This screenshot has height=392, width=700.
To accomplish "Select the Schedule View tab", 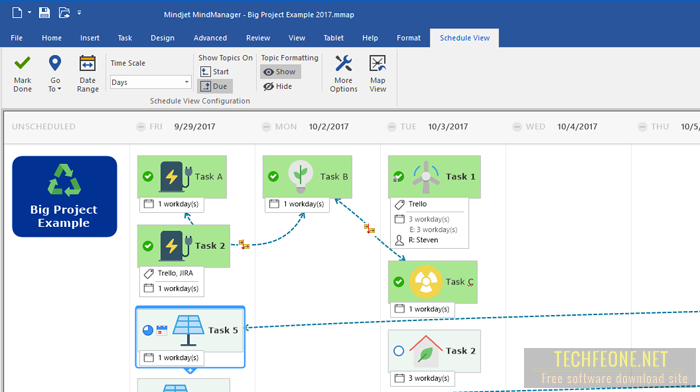I will tap(464, 38).
